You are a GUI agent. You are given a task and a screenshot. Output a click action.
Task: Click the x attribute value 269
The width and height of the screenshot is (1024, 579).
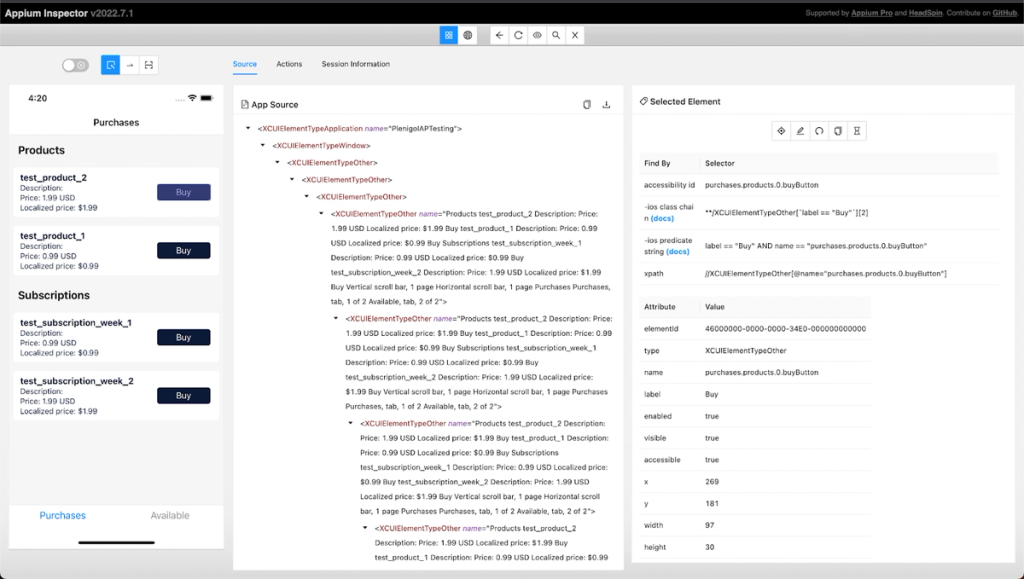coord(712,482)
